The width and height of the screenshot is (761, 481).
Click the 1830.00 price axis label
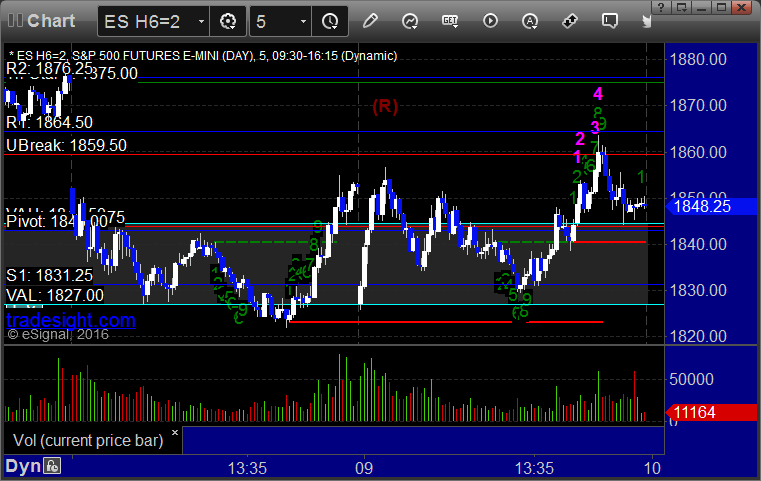pyautogui.click(x=698, y=290)
